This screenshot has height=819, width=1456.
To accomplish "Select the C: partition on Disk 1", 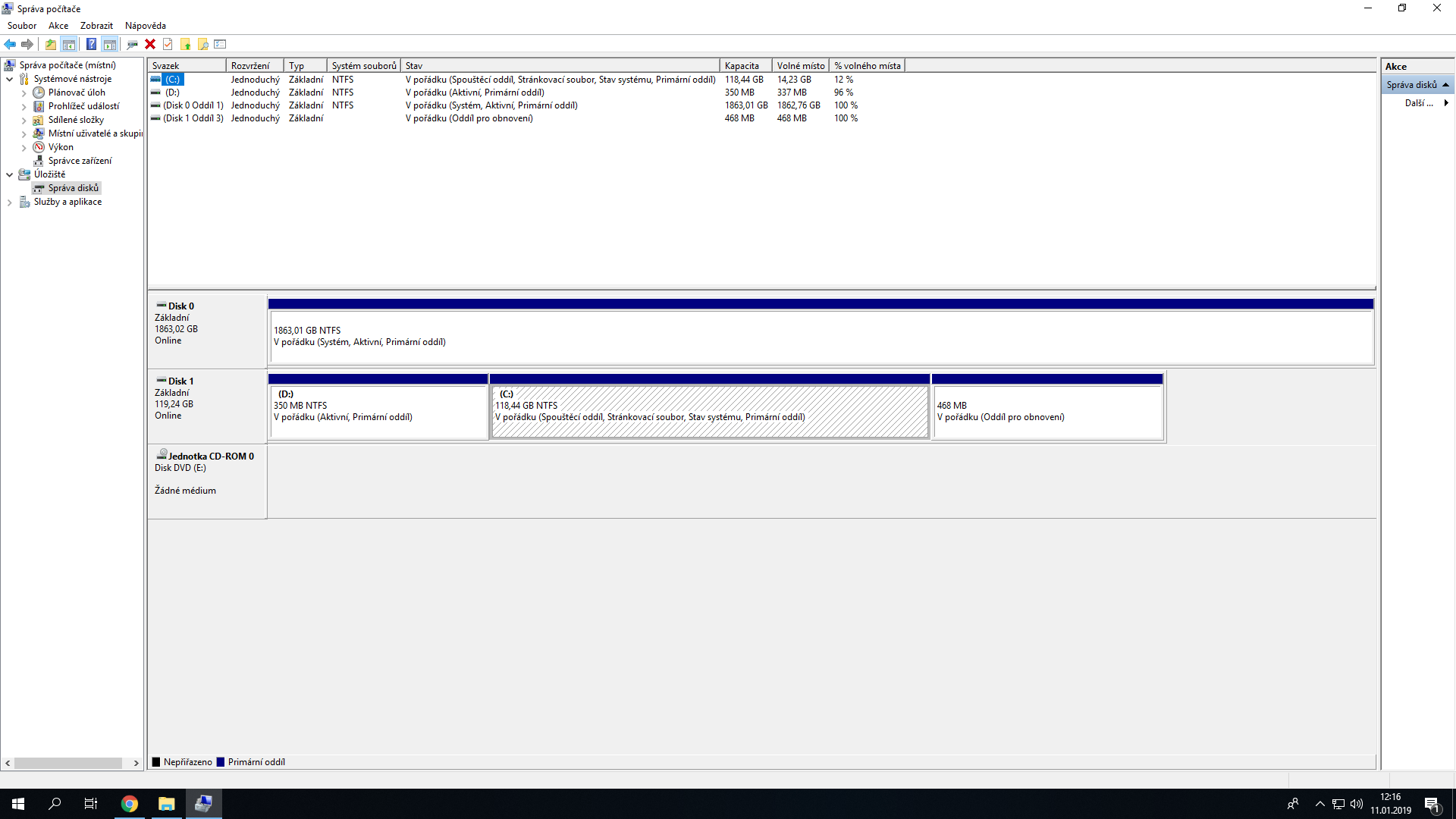I will 709,412.
